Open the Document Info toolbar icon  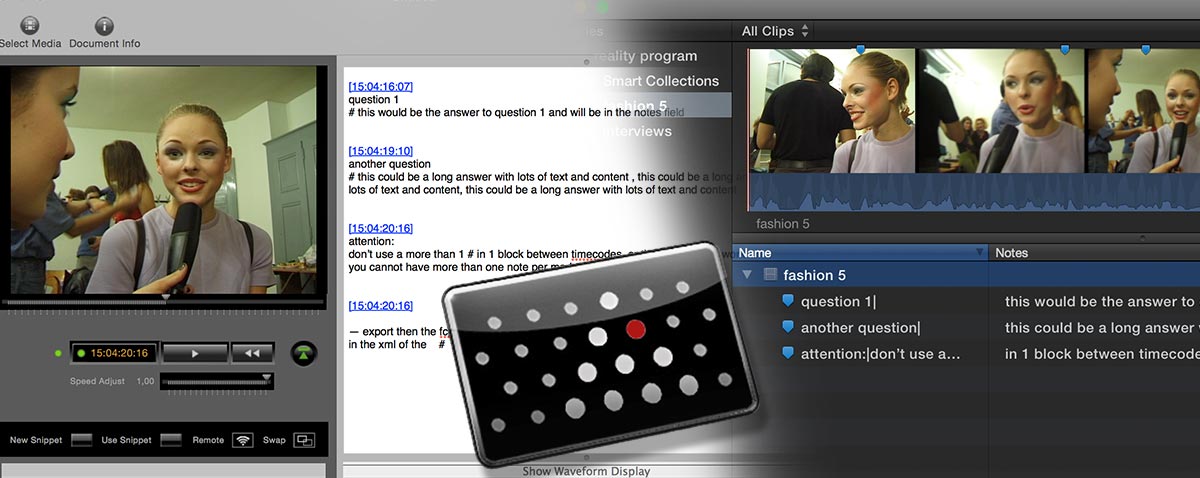coord(104,26)
